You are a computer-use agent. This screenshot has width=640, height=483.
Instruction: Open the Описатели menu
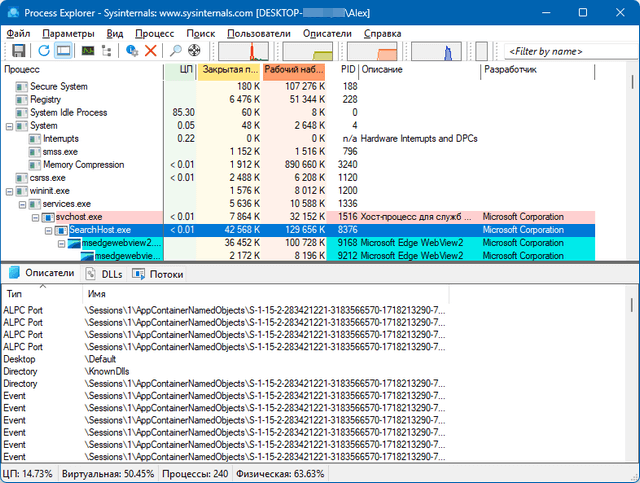[x=327, y=33]
